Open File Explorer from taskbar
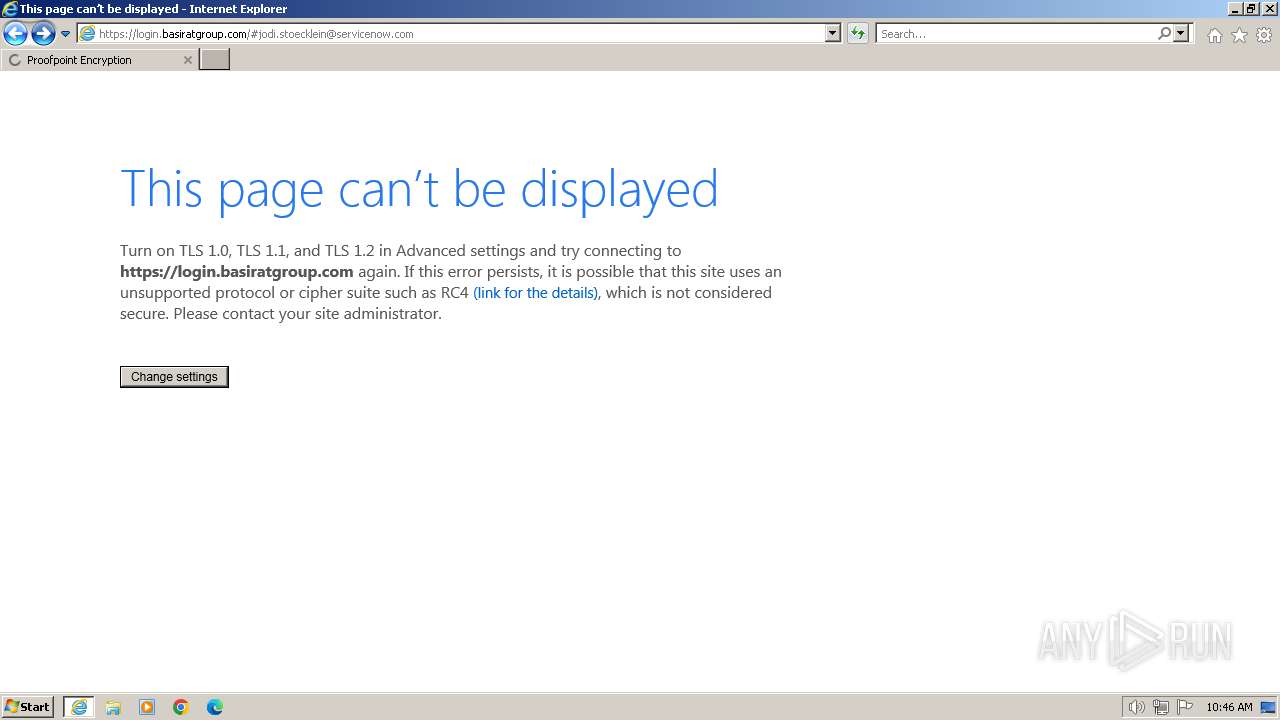Screen dimensions: 1280x720 coord(113,707)
